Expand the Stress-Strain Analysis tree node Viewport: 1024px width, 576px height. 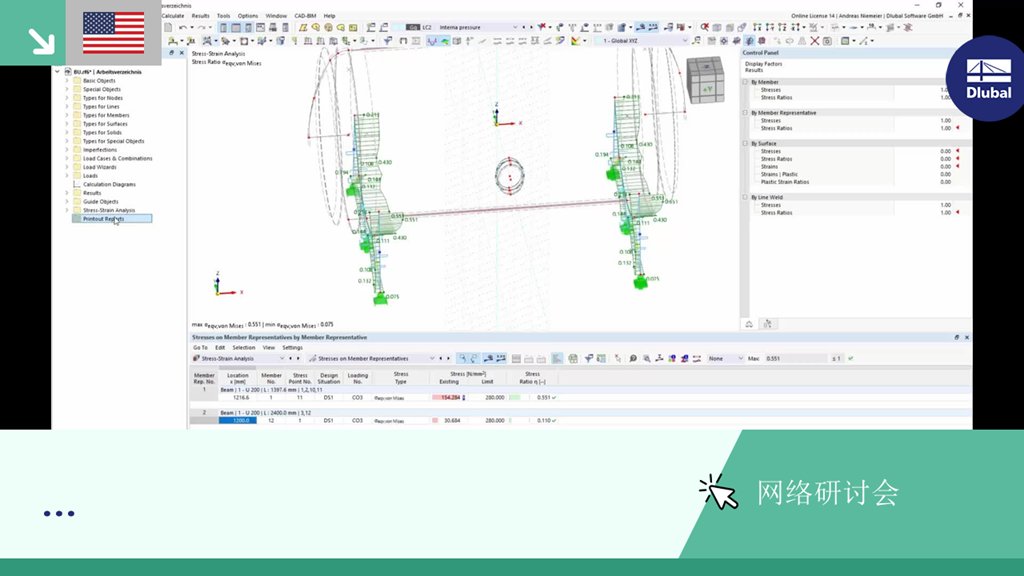(x=67, y=210)
